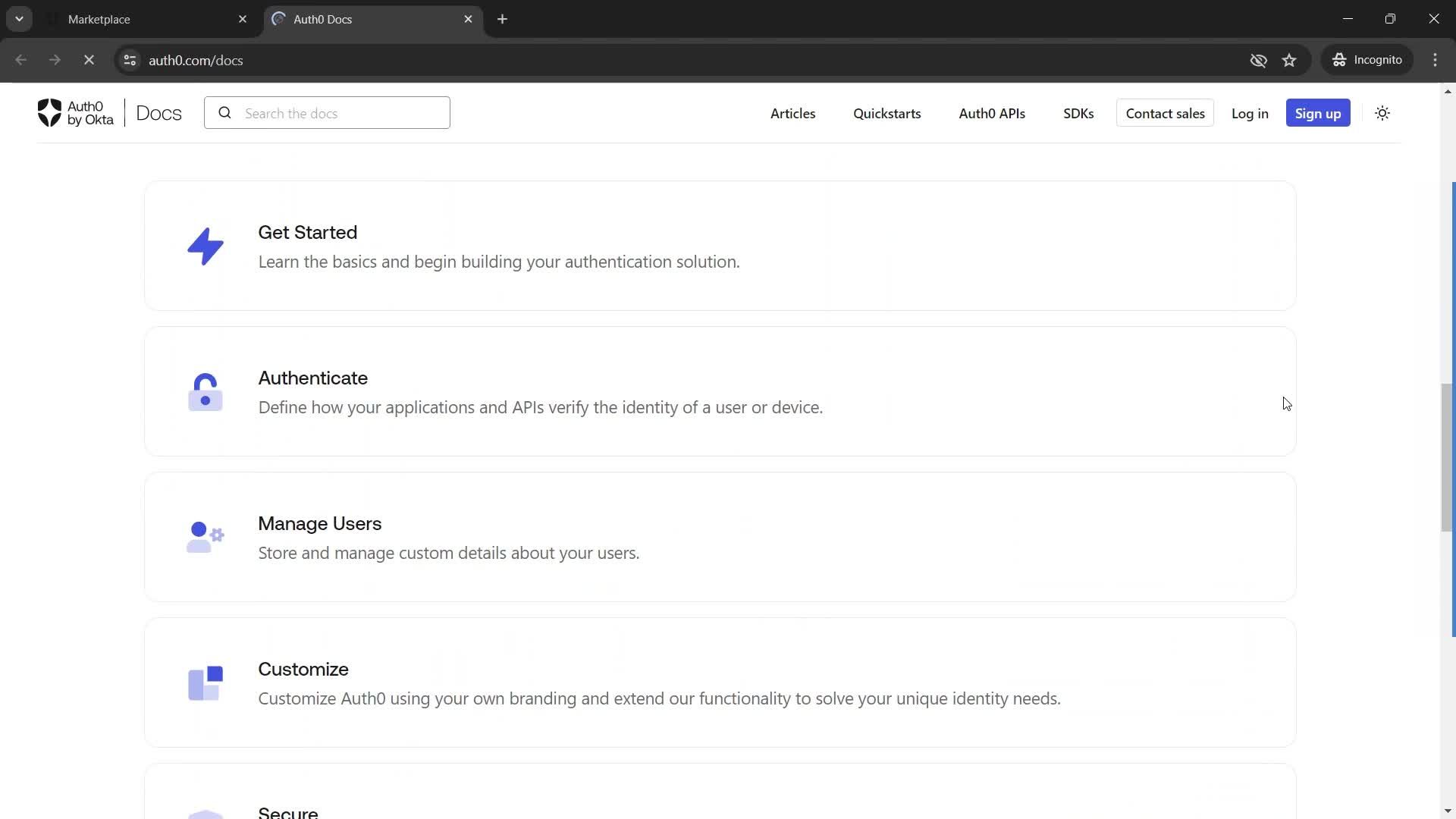Click the search magnifier icon
The width and height of the screenshot is (1456, 819).
(224, 113)
